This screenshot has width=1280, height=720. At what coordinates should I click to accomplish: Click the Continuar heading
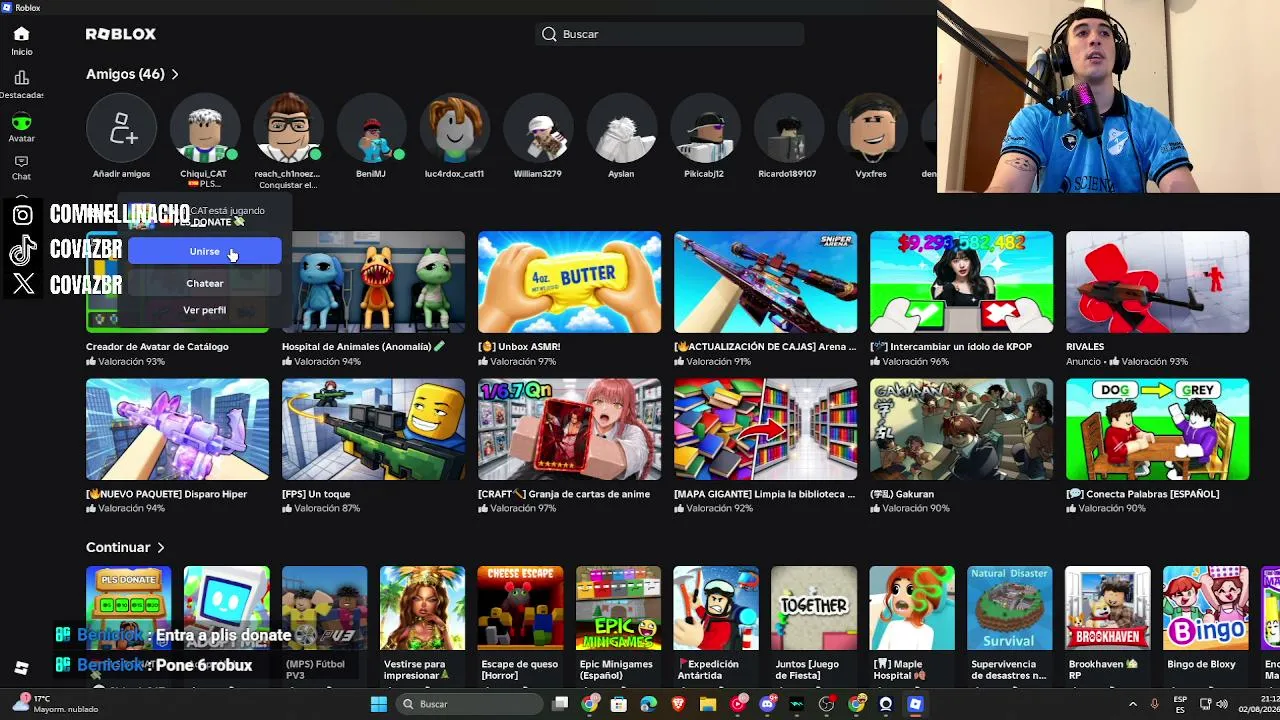coord(118,547)
